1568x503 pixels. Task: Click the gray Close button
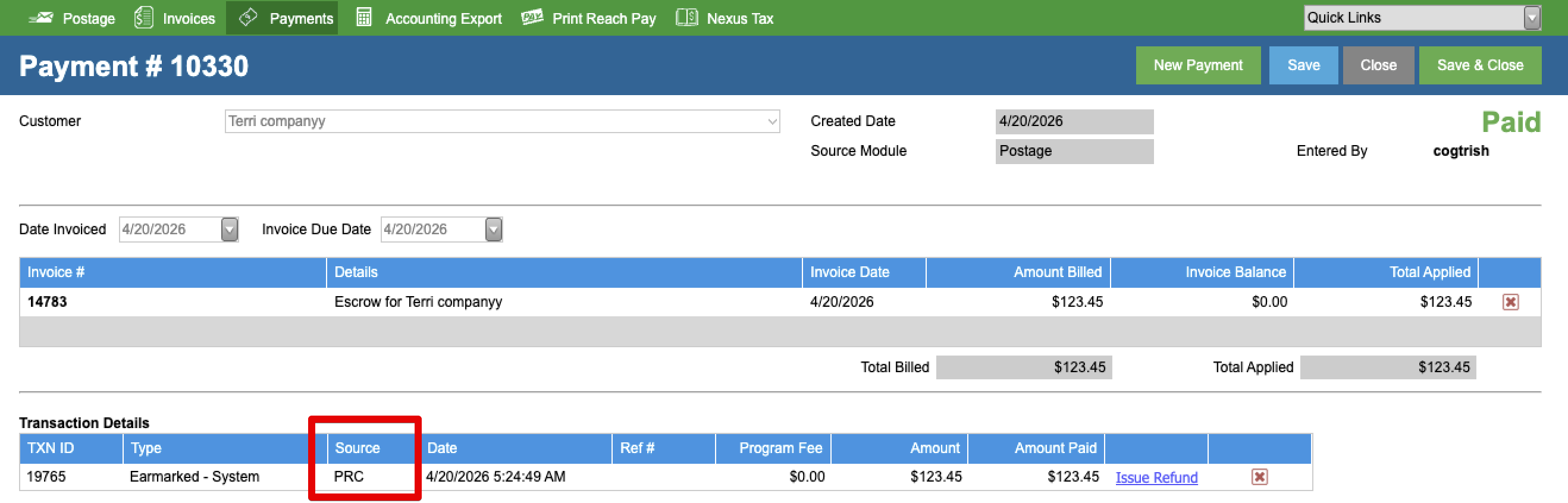(x=1378, y=65)
